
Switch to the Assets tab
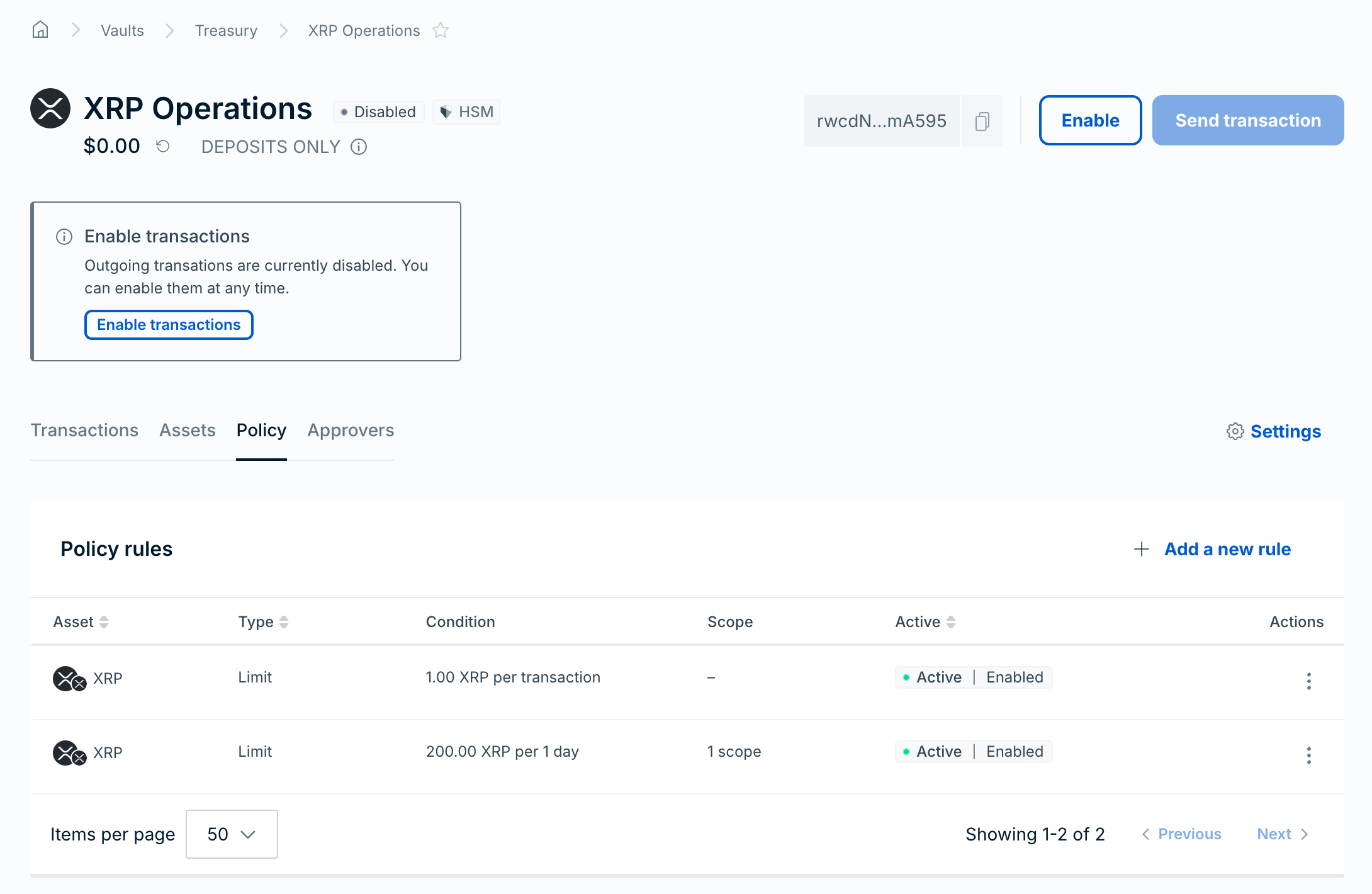(x=188, y=430)
